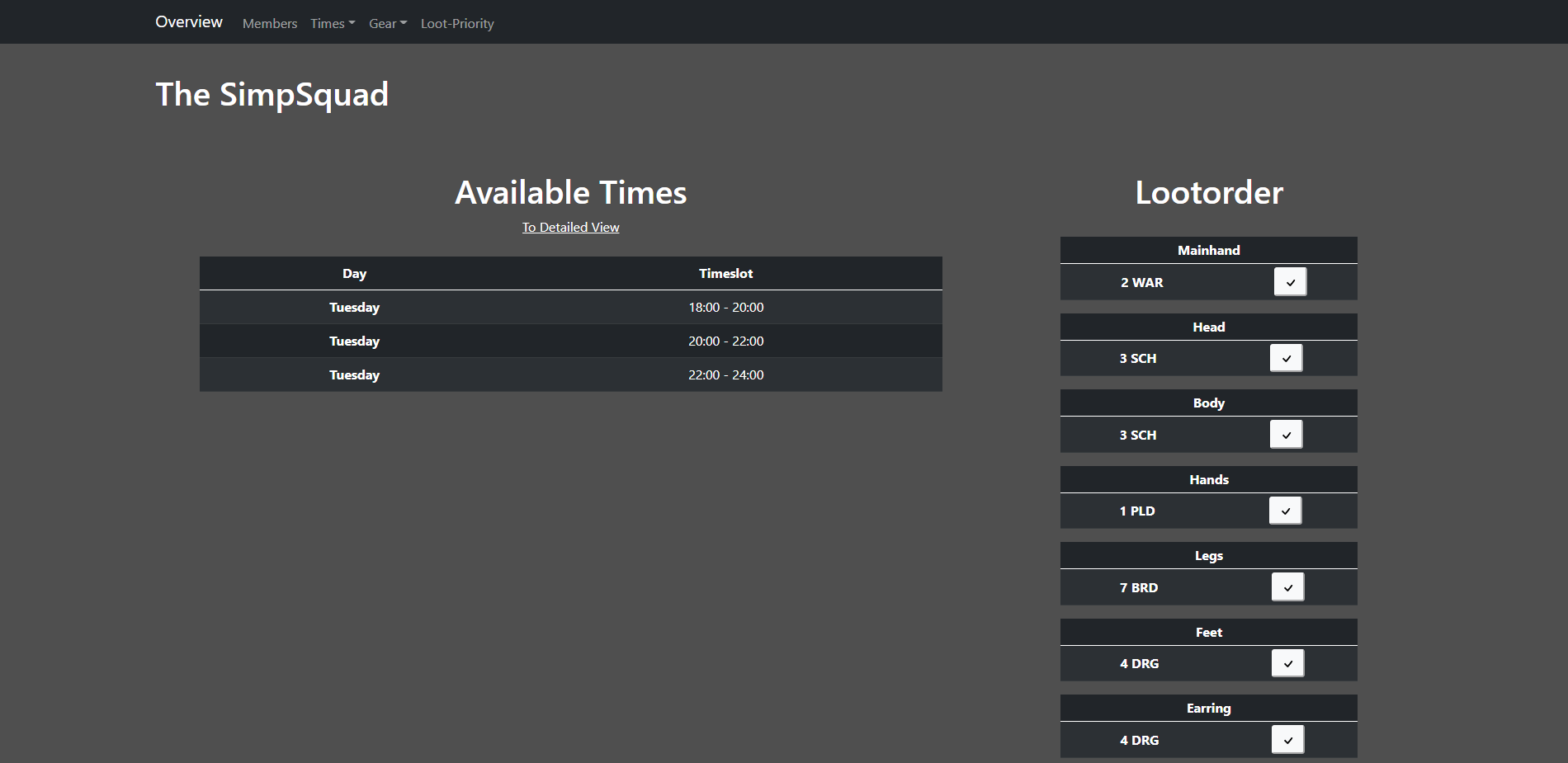This screenshot has height=763, width=1568.
Task: Open the Loot-Priority page
Action: tap(457, 23)
